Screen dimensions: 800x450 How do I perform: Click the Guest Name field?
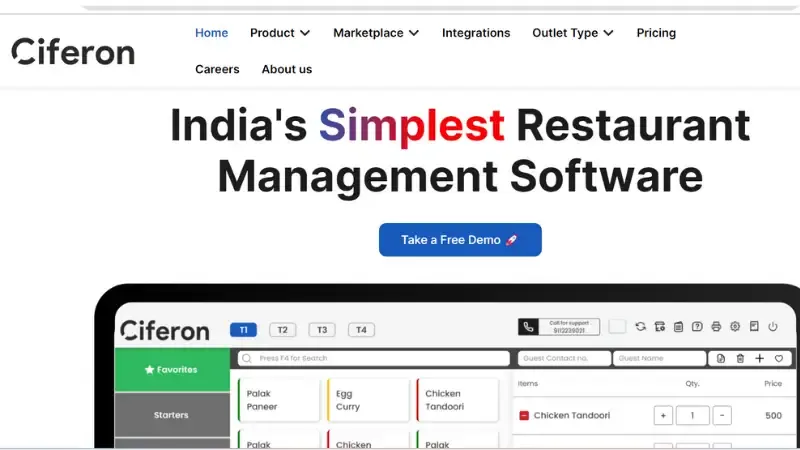tap(660, 359)
